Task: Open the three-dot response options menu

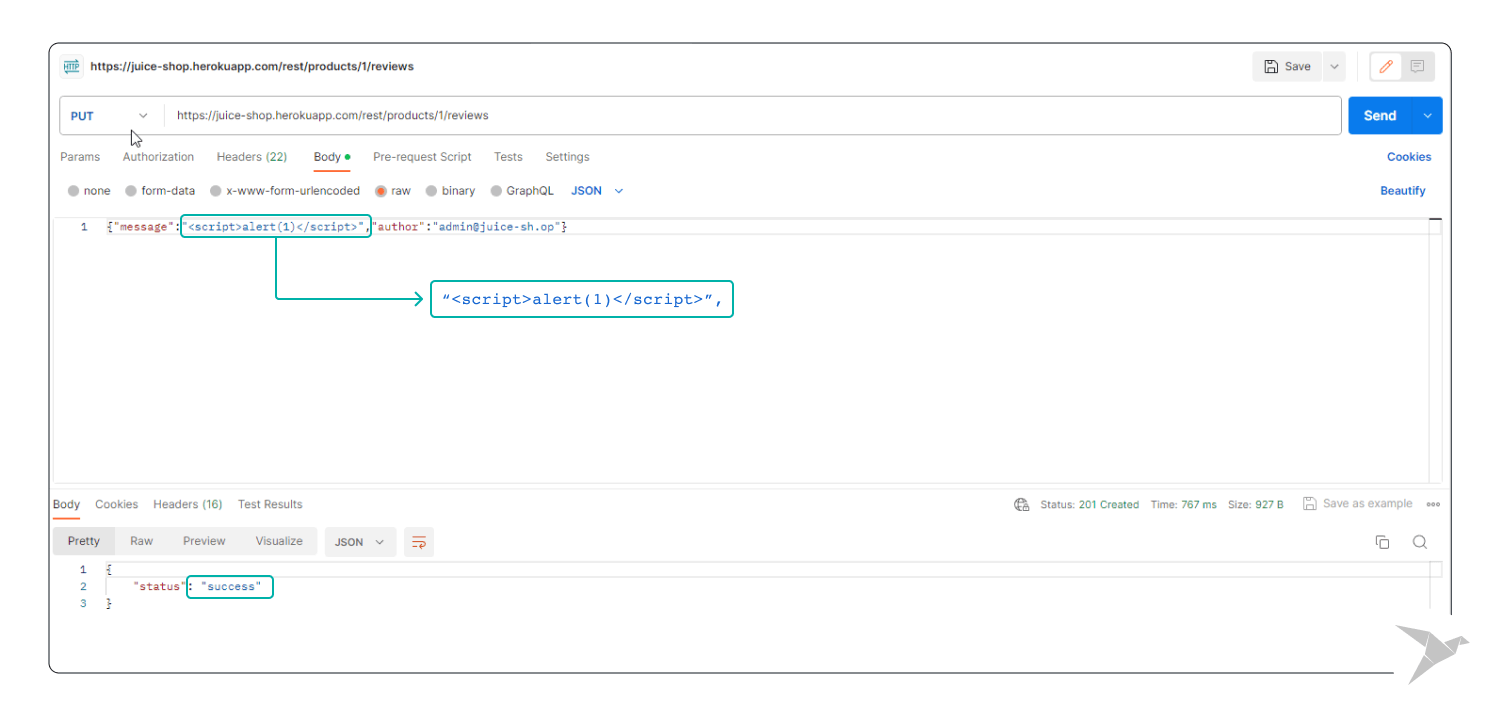Action: (x=1433, y=505)
